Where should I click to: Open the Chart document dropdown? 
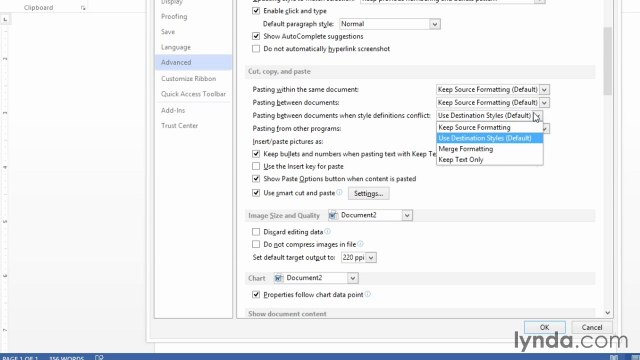click(353, 278)
